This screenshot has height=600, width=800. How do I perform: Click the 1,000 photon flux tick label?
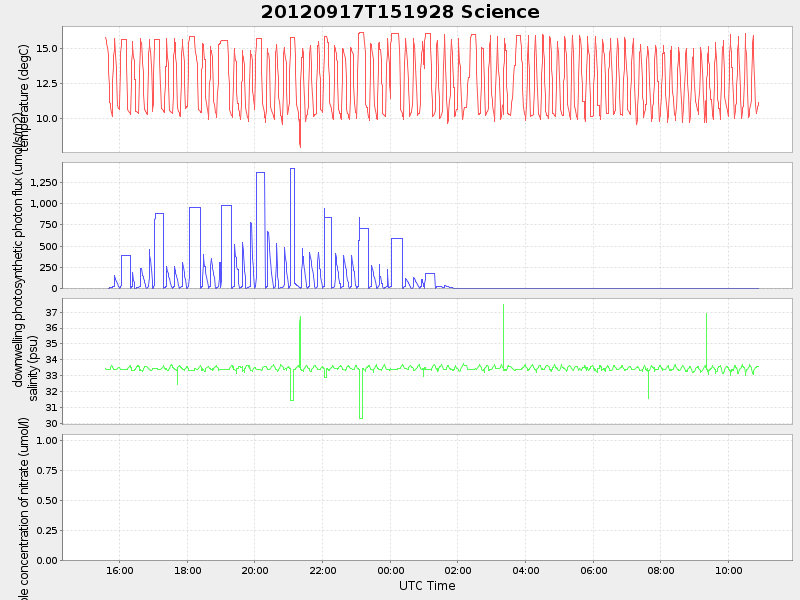[44, 204]
